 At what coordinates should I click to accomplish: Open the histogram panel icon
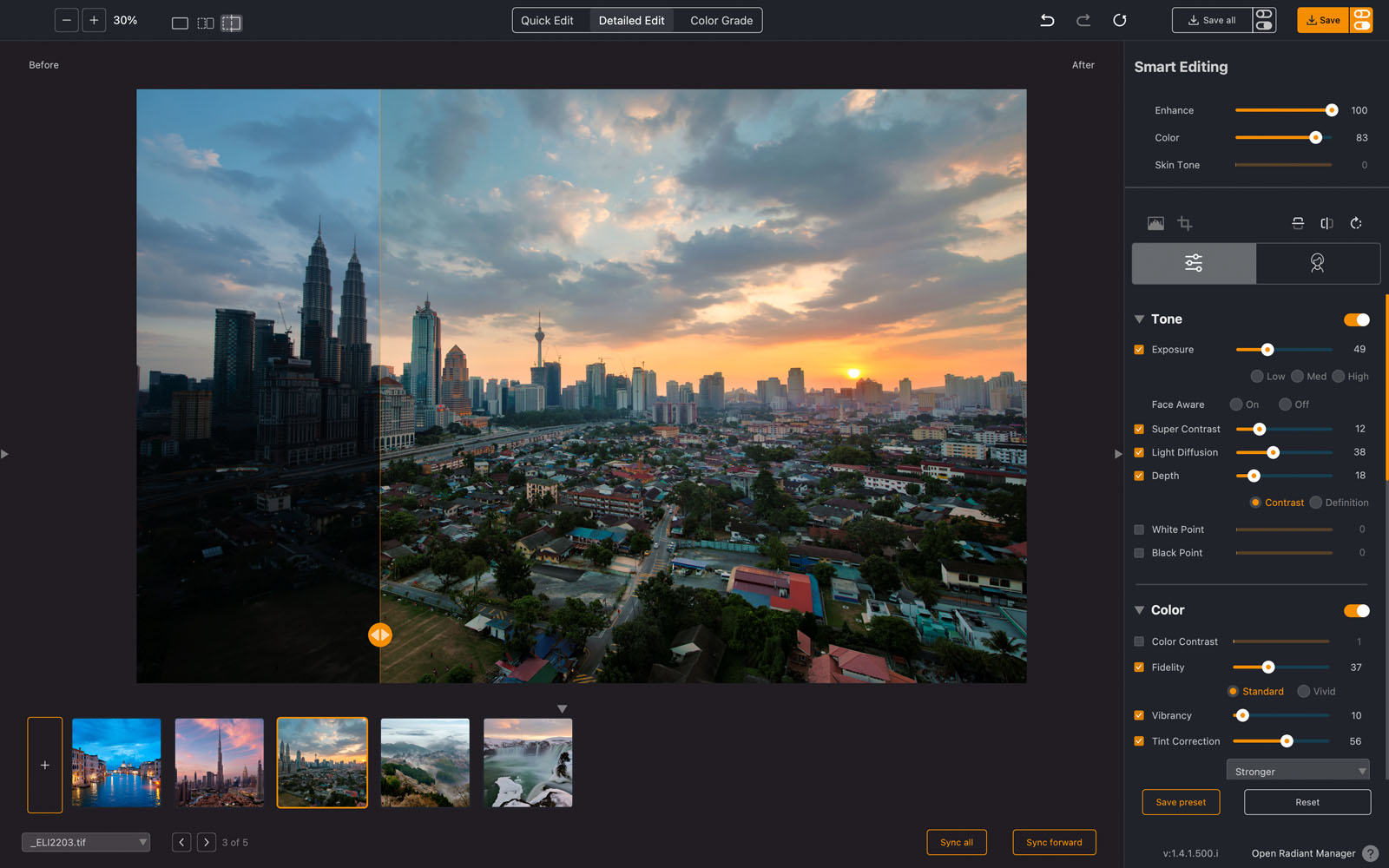1155,223
